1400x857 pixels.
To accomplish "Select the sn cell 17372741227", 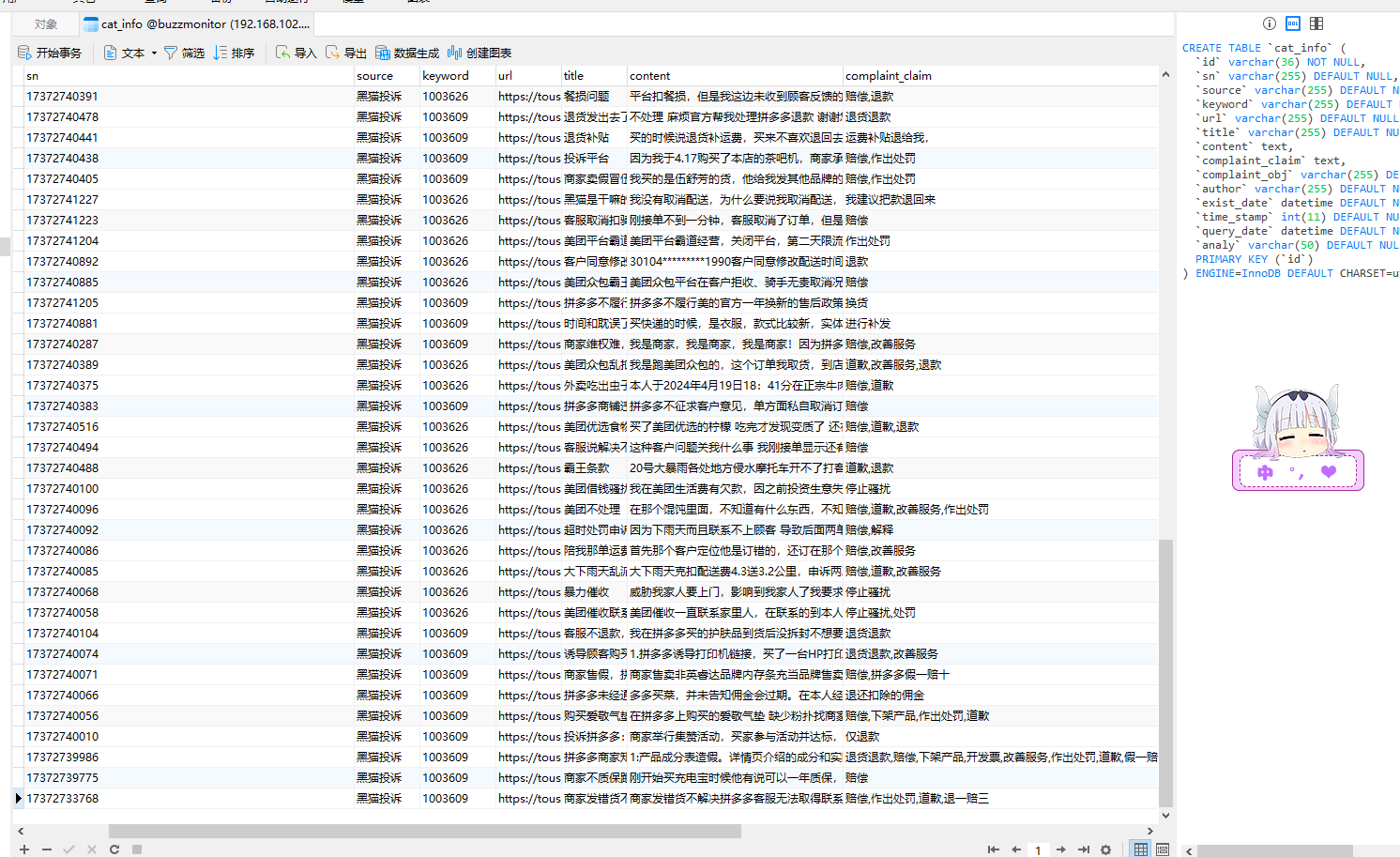I will (x=188, y=200).
